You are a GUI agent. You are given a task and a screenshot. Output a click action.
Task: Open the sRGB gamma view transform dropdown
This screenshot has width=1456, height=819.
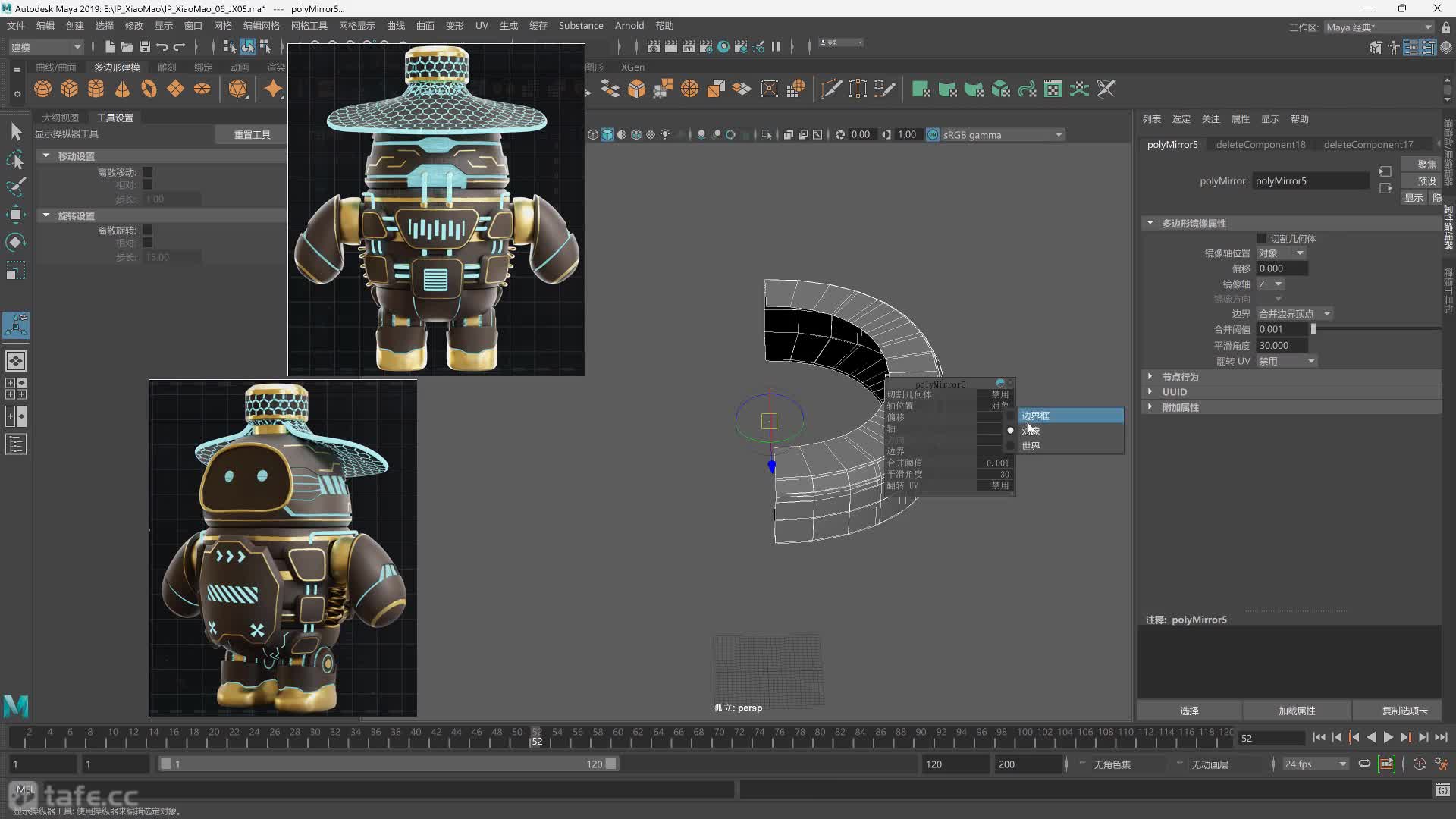point(1003,135)
